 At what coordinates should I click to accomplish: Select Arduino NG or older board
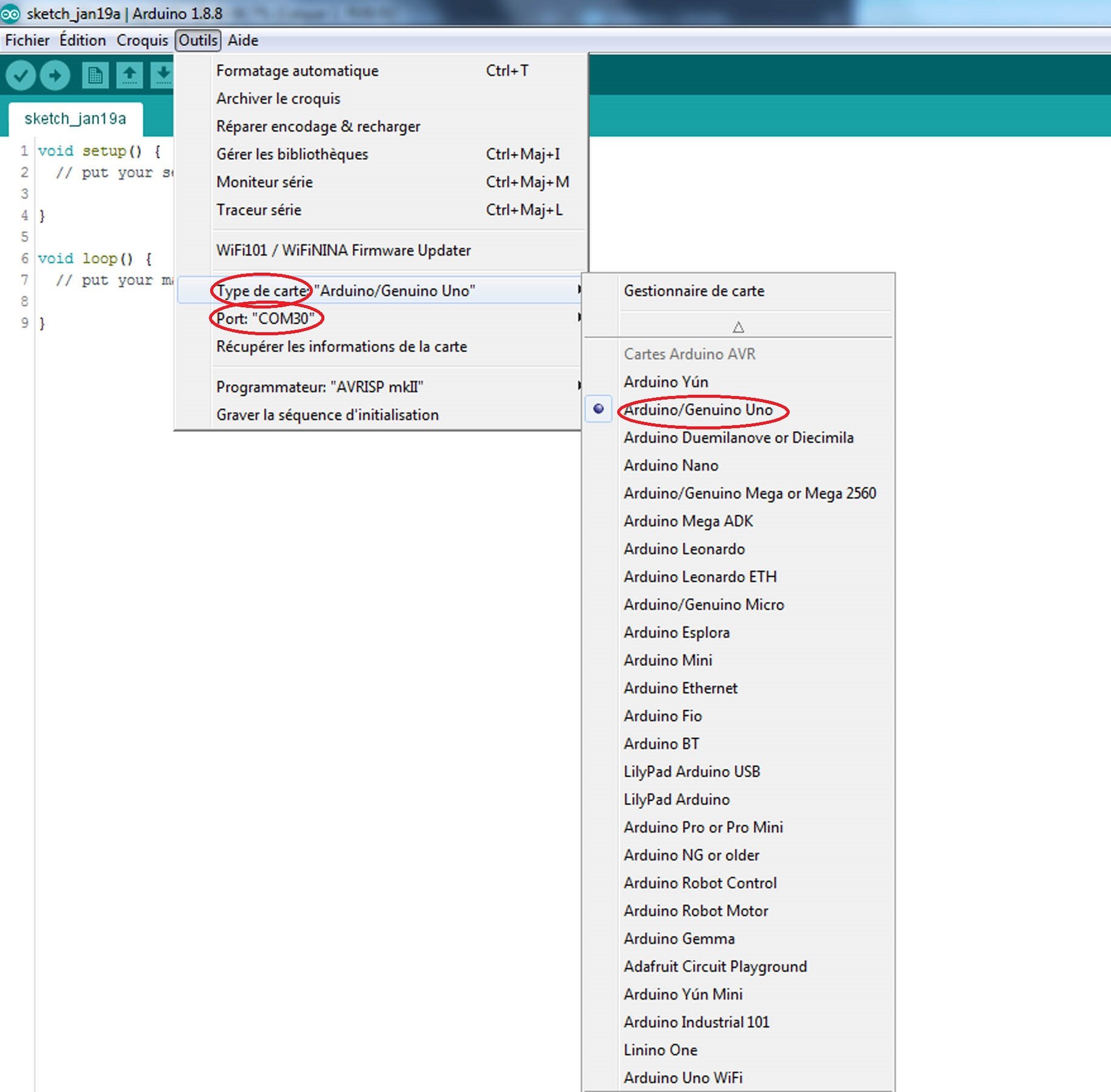click(x=739, y=855)
